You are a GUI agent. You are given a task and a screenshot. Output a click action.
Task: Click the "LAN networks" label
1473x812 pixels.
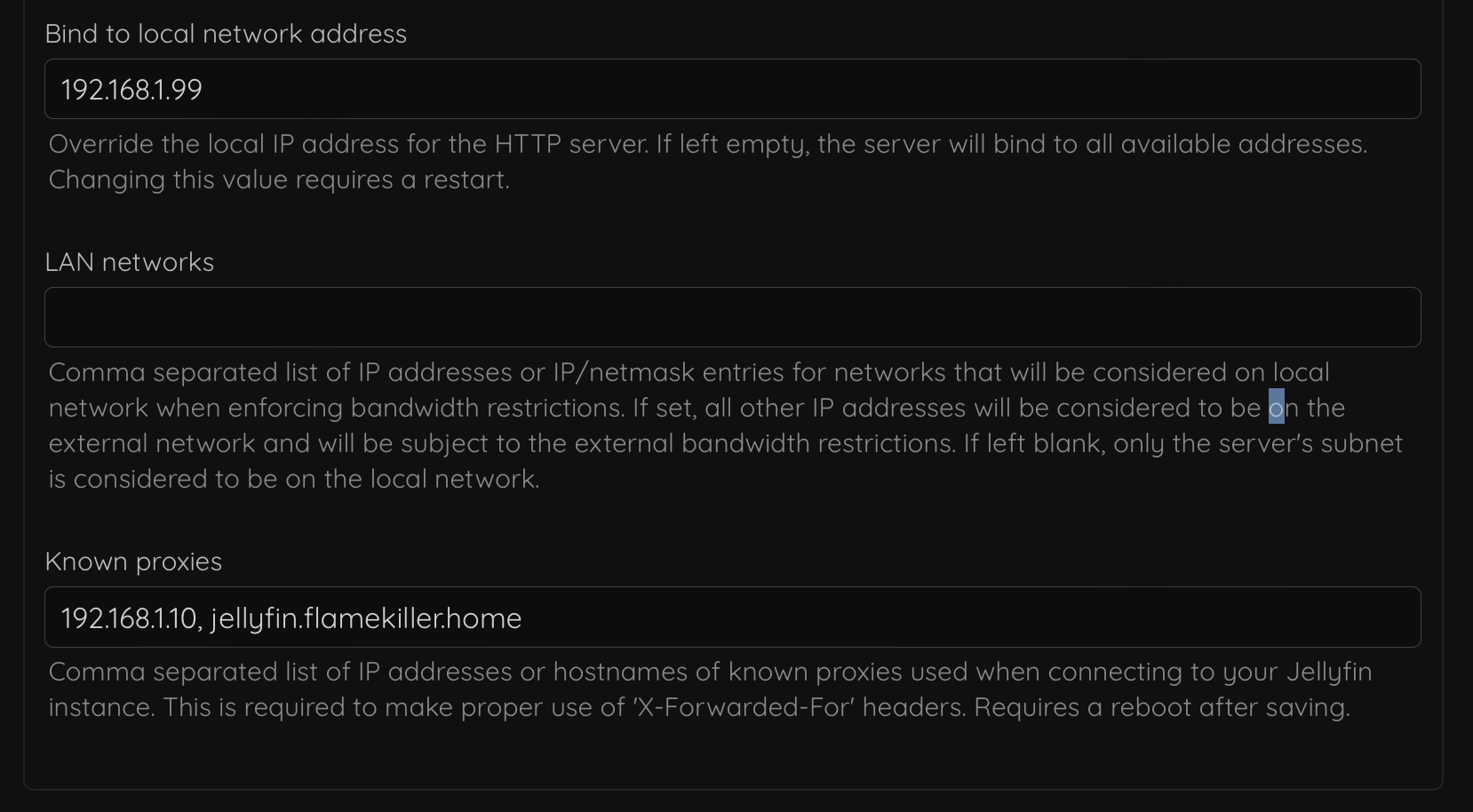point(130,262)
